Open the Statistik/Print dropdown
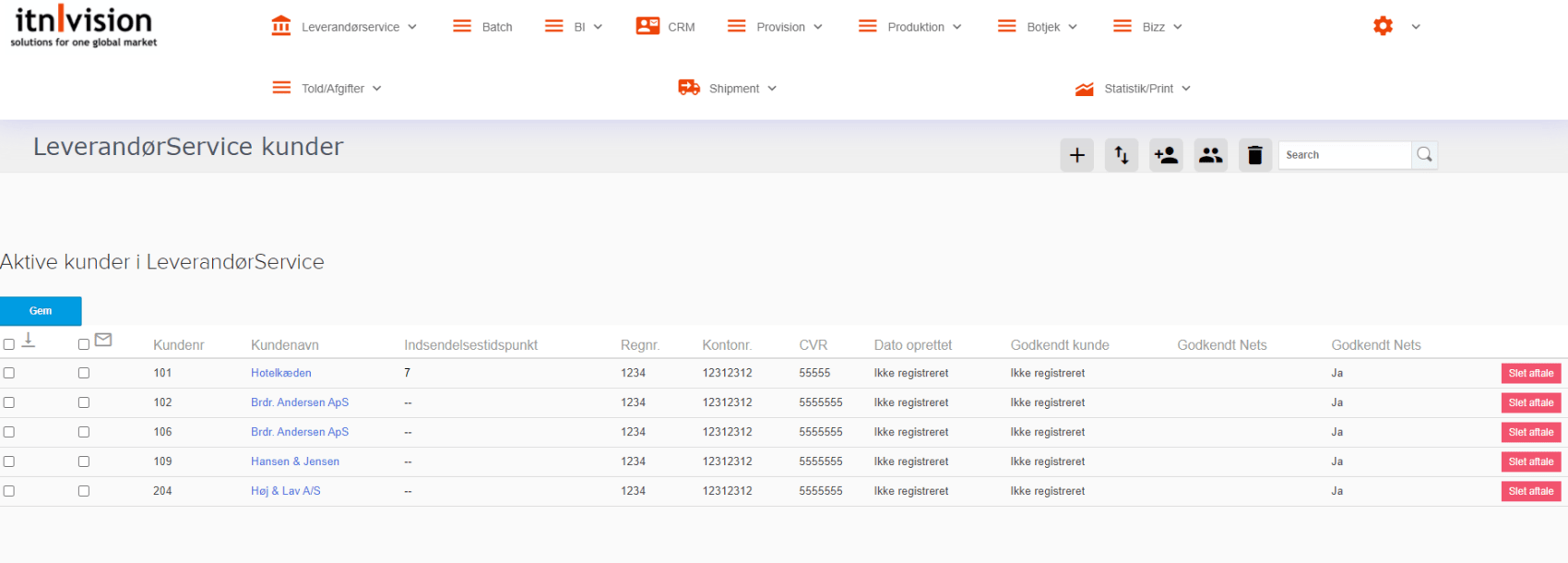This screenshot has height=563, width=1568. [1138, 89]
